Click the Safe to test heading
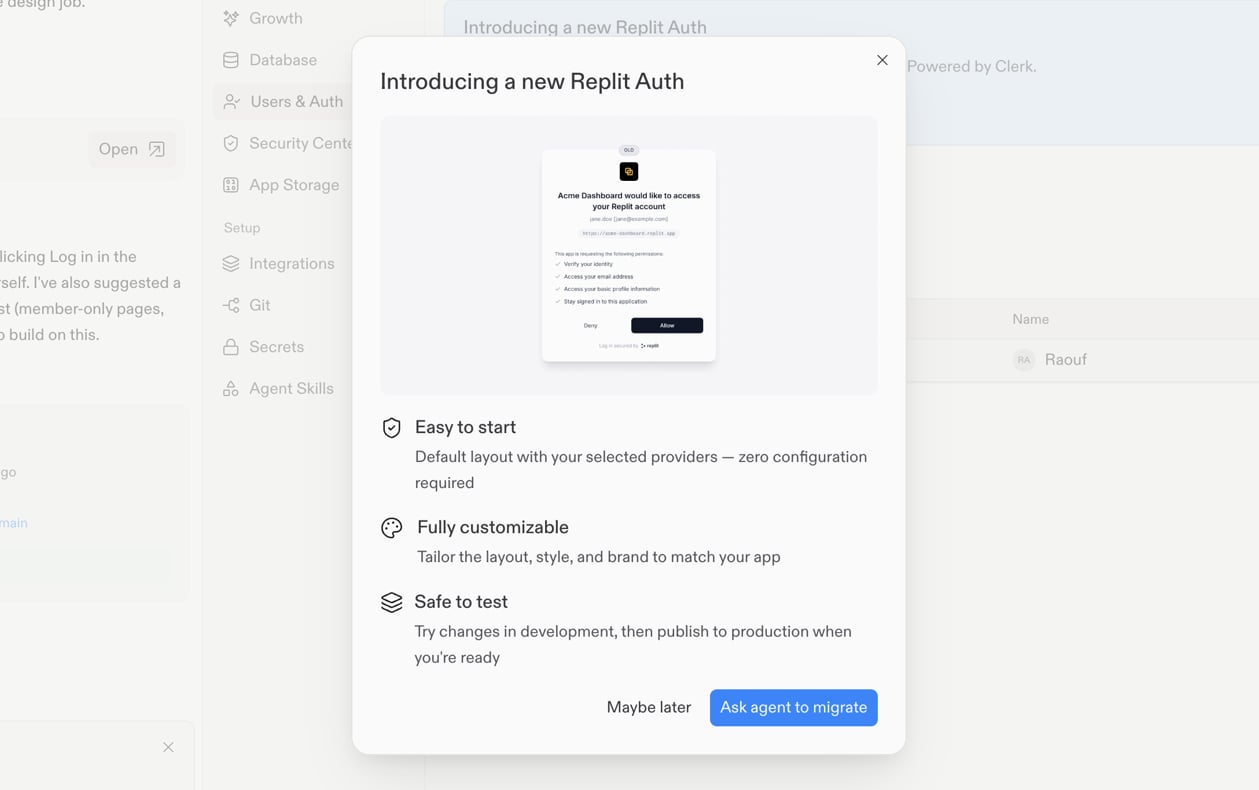1259x790 pixels. coord(461,602)
